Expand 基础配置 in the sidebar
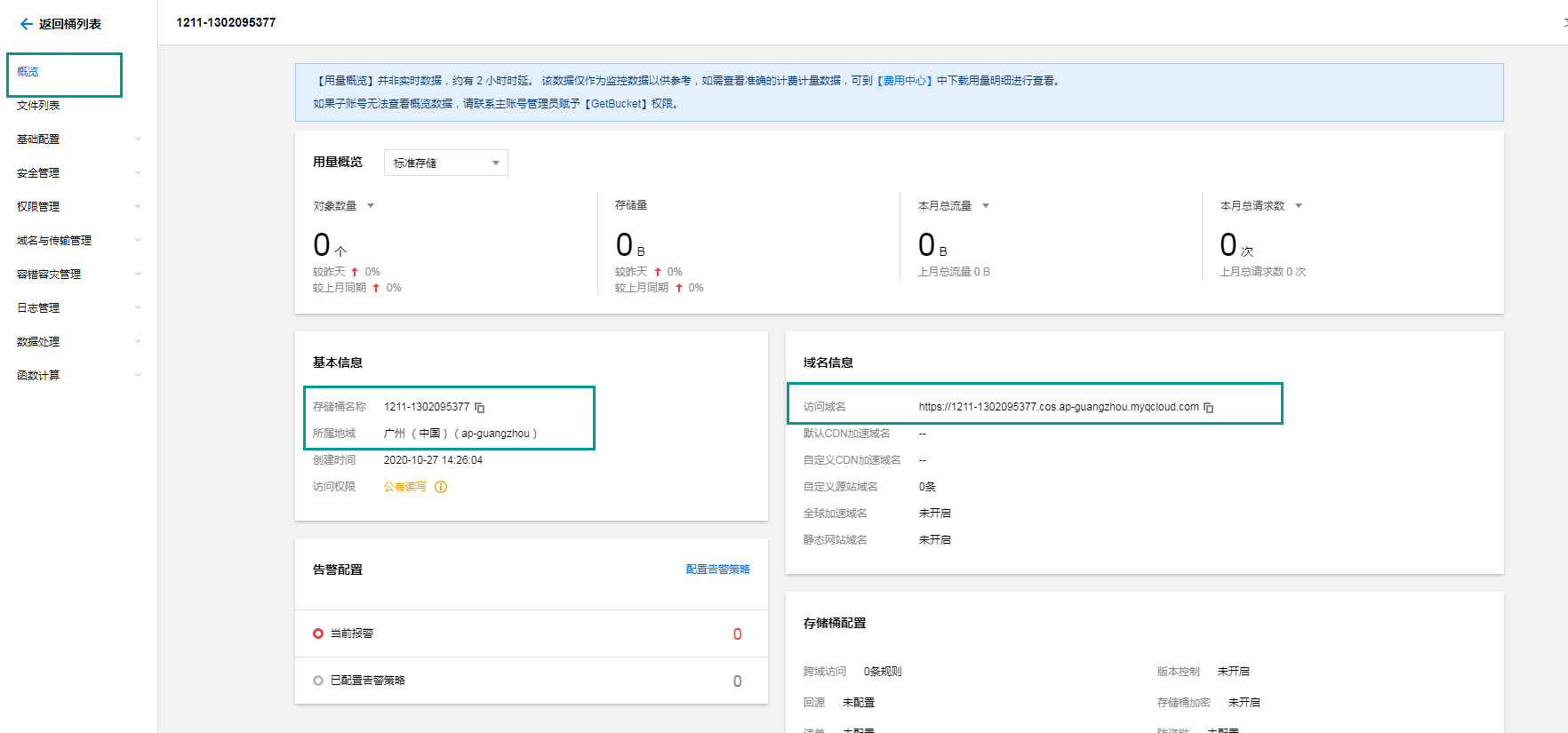The image size is (1568, 733). pyautogui.click(x=78, y=139)
